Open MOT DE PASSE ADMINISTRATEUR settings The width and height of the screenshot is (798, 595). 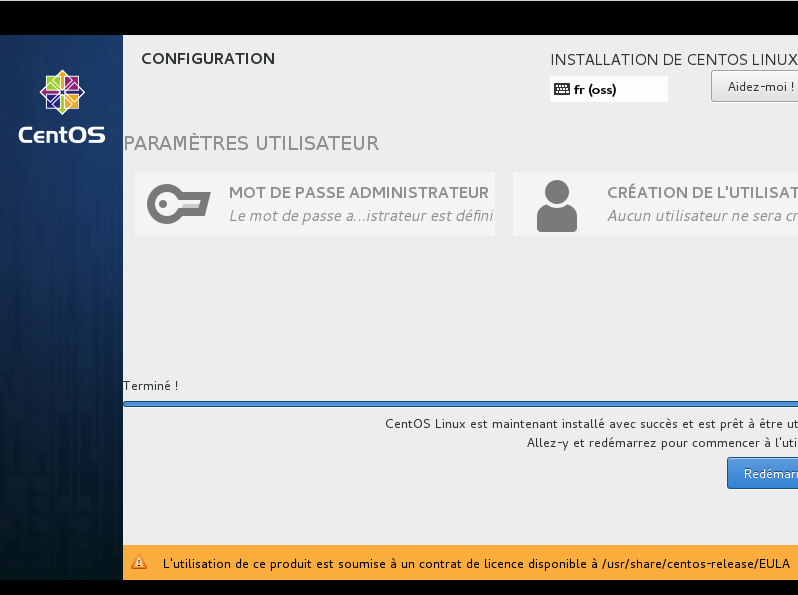tap(358, 193)
